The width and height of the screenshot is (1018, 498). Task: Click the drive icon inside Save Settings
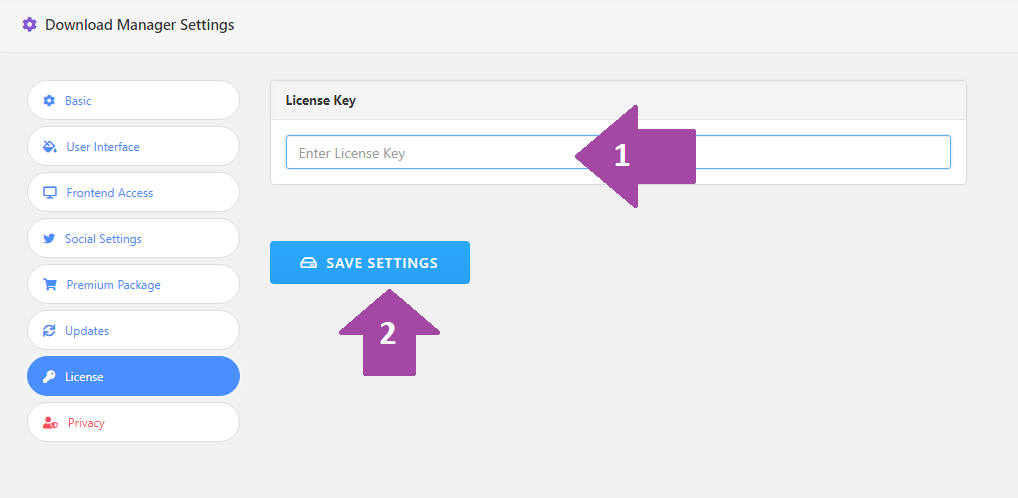coord(308,263)
